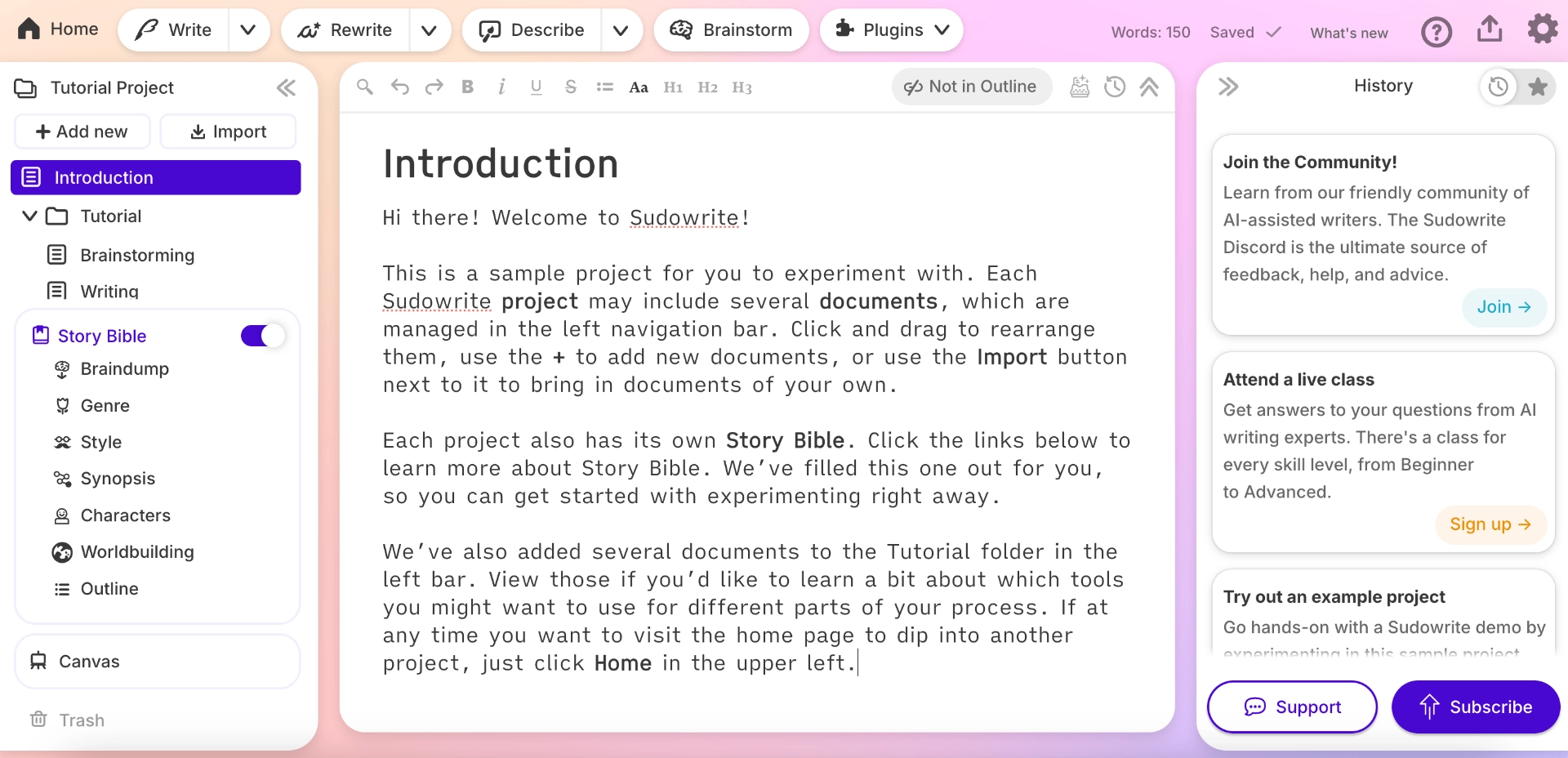Image resolution: width=1568 pixels, height=758 pixels.
Task: Click the Write tool button
Action: (173, 30)
